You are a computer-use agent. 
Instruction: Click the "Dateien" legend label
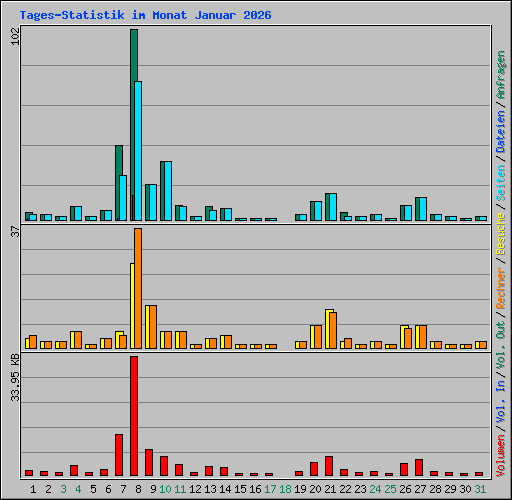coord(501,131)
